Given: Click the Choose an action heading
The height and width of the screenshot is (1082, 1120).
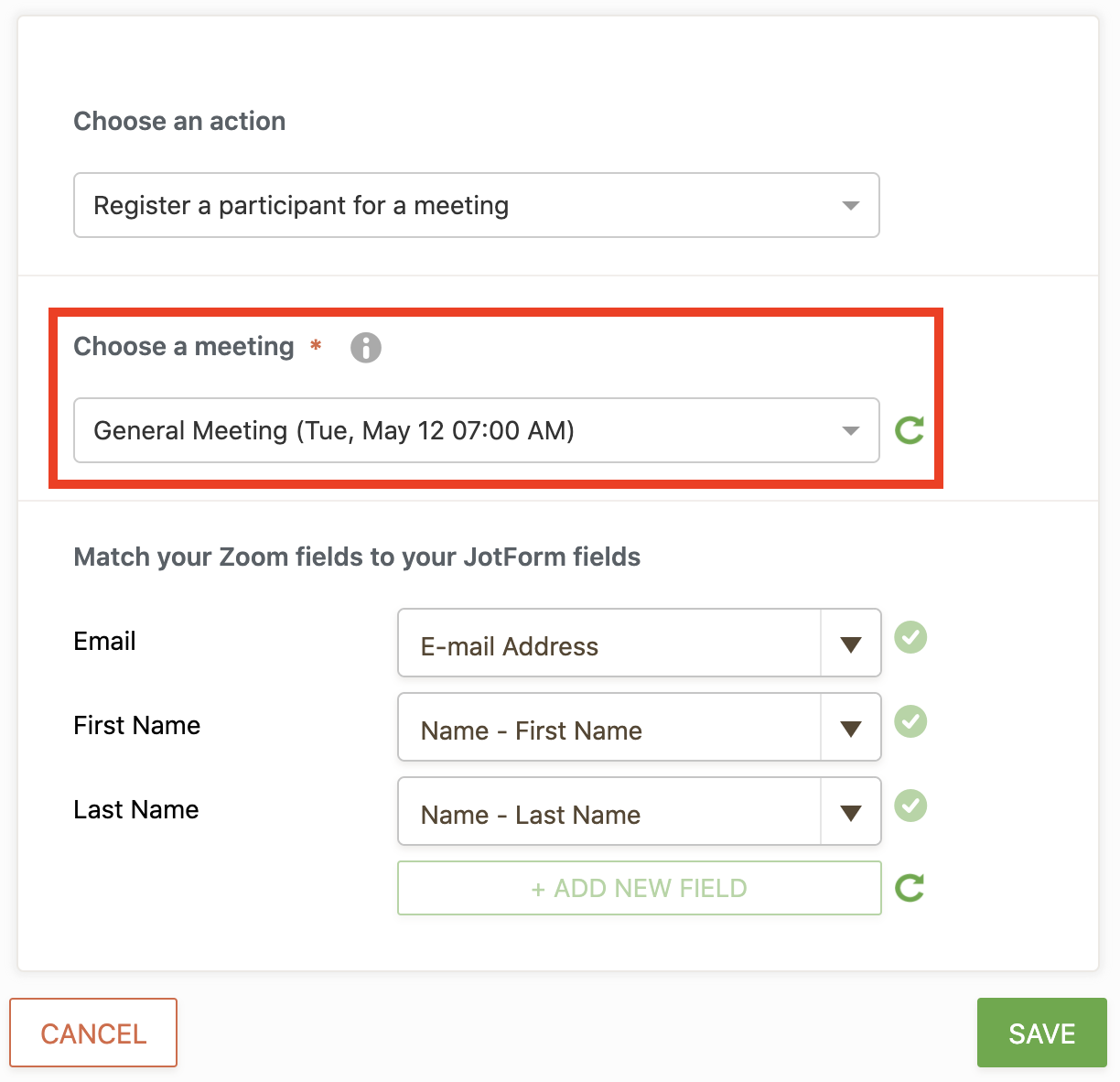Looking at the screenshot, I should pos(179,121).
